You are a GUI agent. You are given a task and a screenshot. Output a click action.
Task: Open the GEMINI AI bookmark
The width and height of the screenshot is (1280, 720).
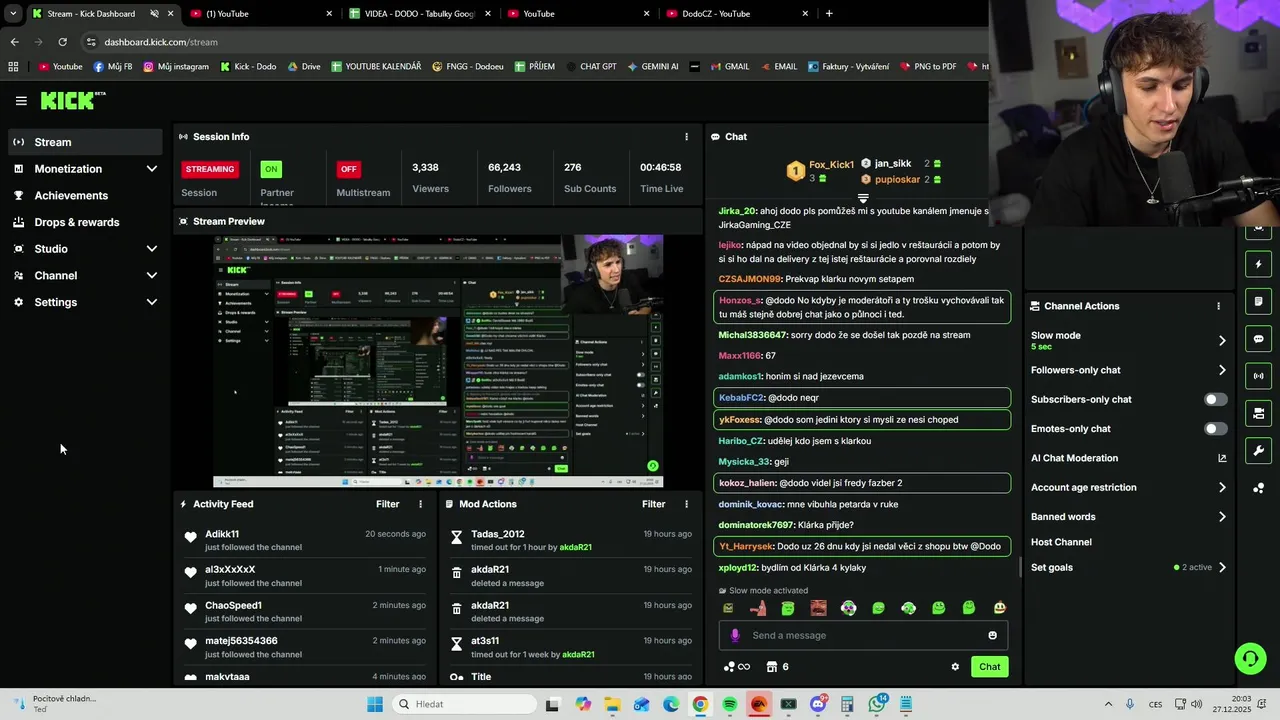[653, 67]
